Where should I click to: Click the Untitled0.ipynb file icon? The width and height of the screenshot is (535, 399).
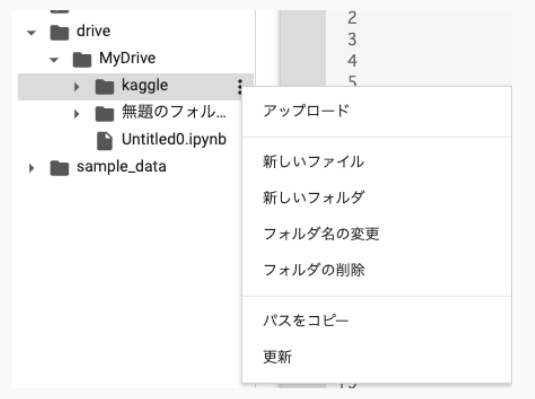click(104, 141)
